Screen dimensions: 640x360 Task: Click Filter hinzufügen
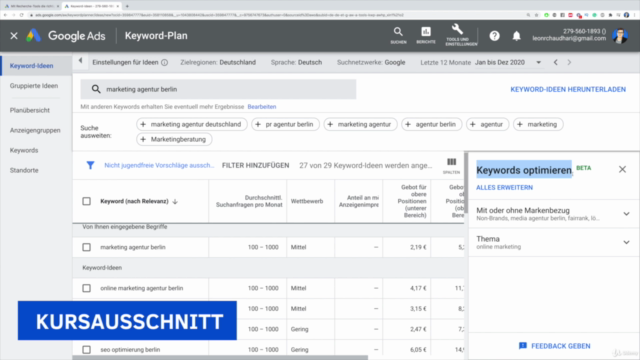click(256, 165)
